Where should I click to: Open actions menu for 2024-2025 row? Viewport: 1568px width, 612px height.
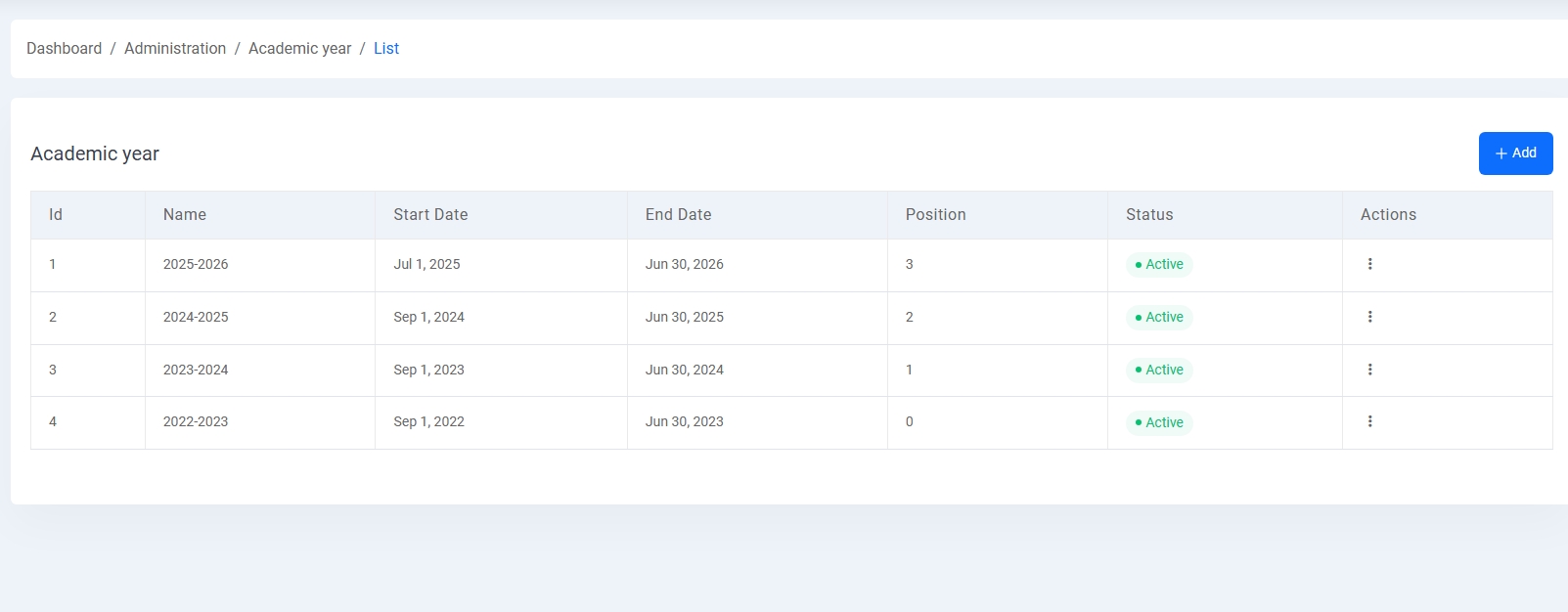tap(1369, 317)
